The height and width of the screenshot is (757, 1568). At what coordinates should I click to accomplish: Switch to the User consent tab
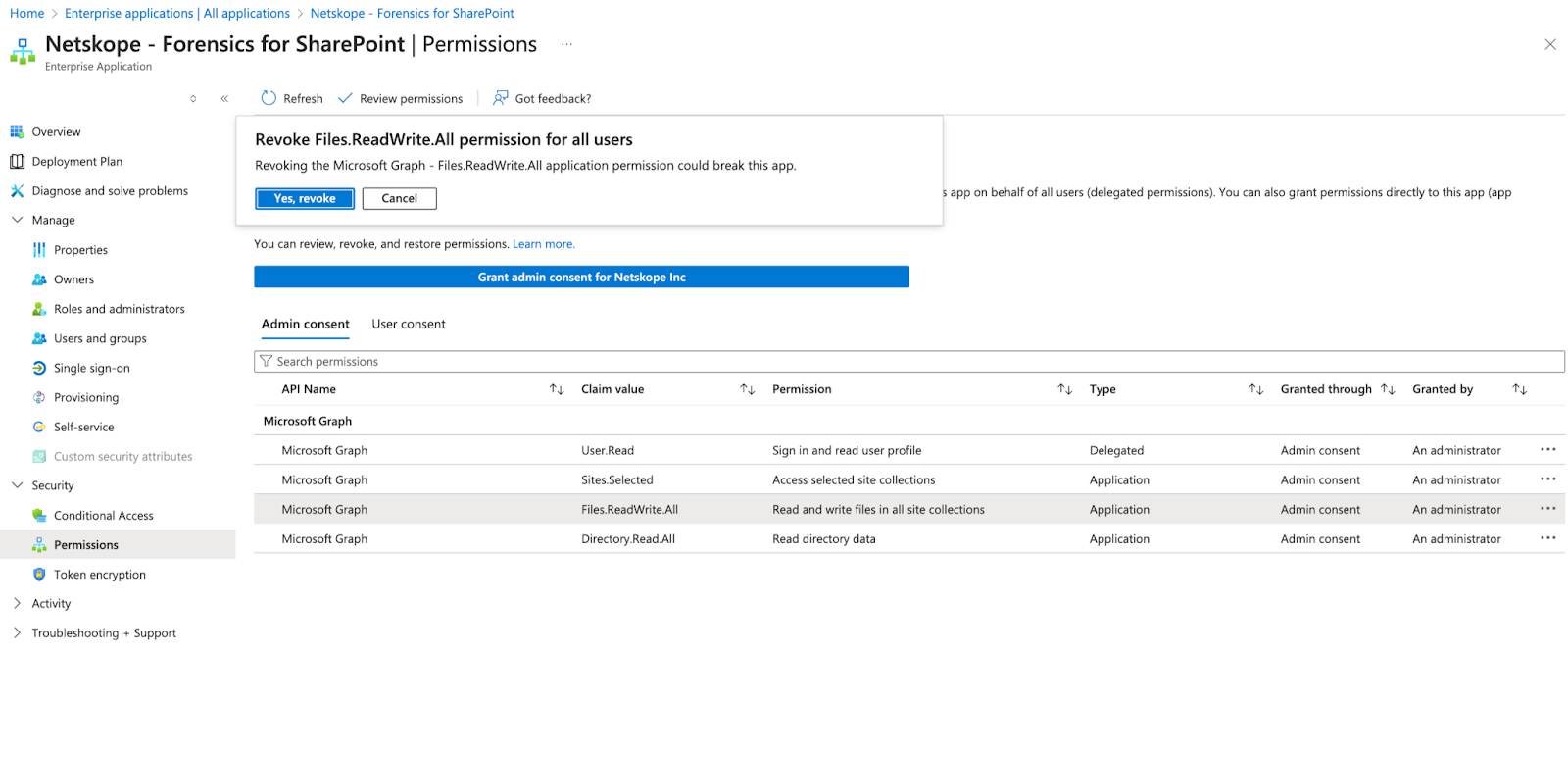pyautogui.click(x=409, y=324)
